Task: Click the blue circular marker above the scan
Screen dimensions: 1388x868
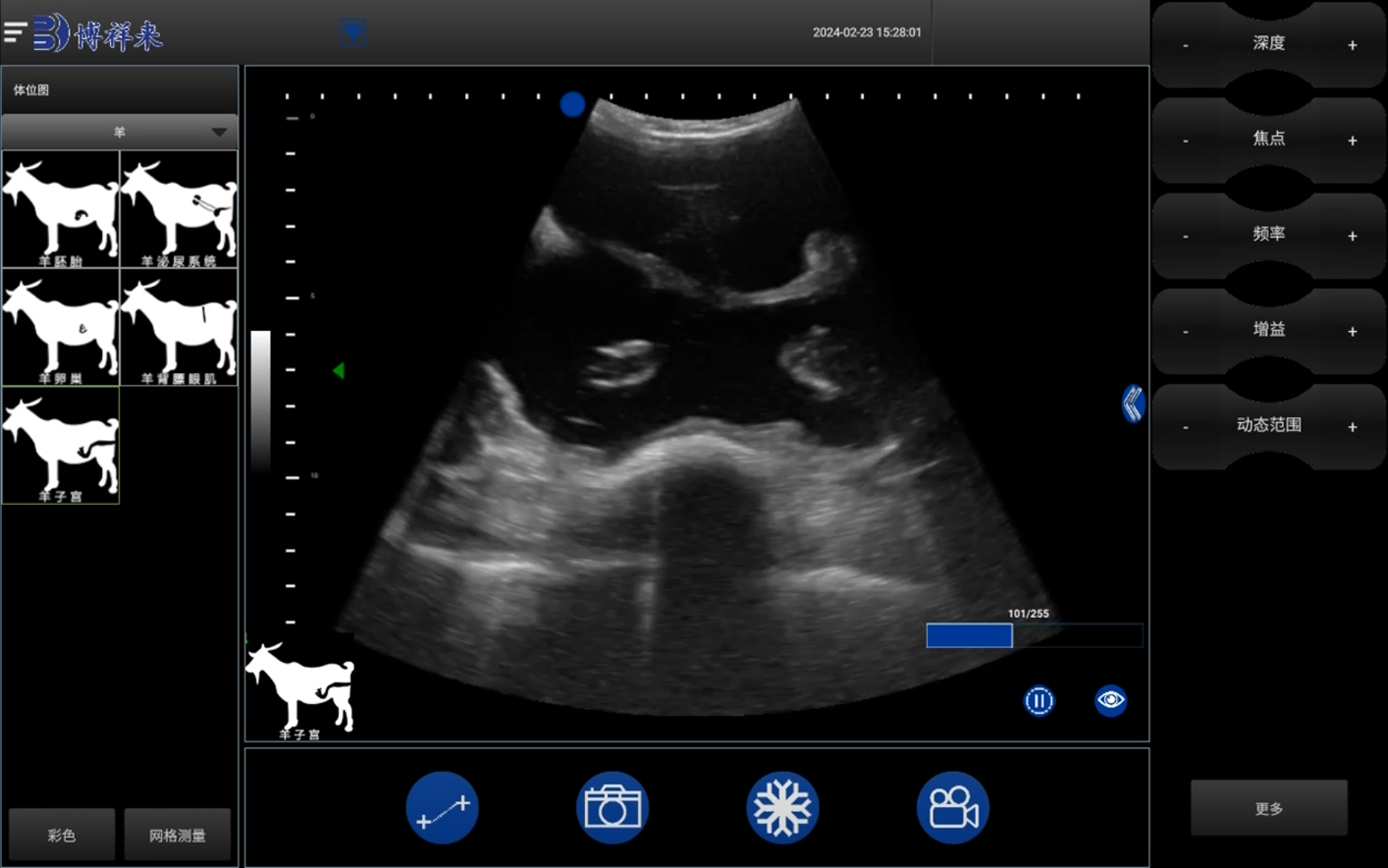Action: 572,104
